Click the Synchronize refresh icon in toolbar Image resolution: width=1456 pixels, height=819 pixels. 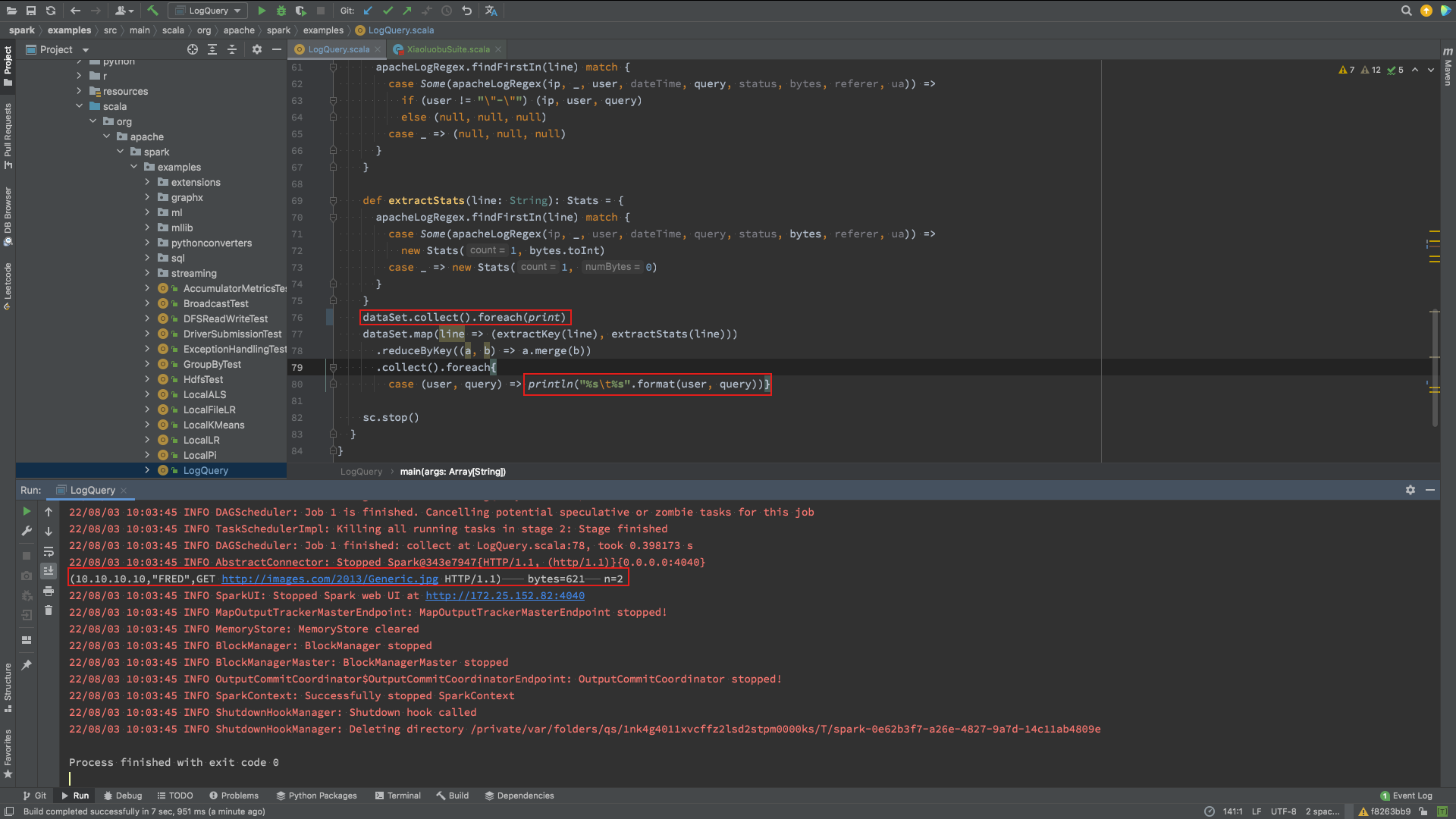tap(51, 11)
